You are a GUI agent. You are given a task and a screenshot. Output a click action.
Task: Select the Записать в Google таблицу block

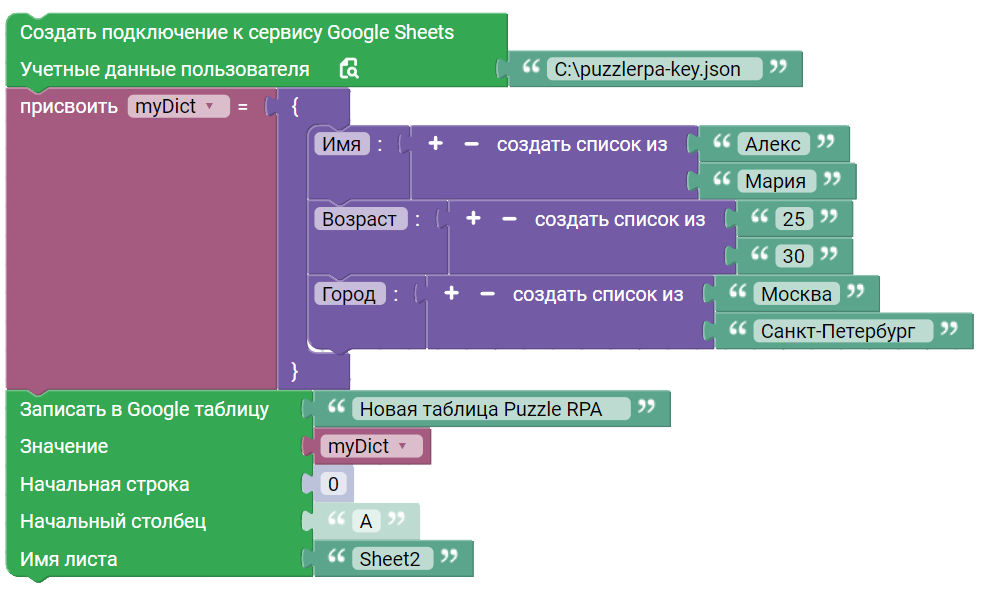[145, 409]
